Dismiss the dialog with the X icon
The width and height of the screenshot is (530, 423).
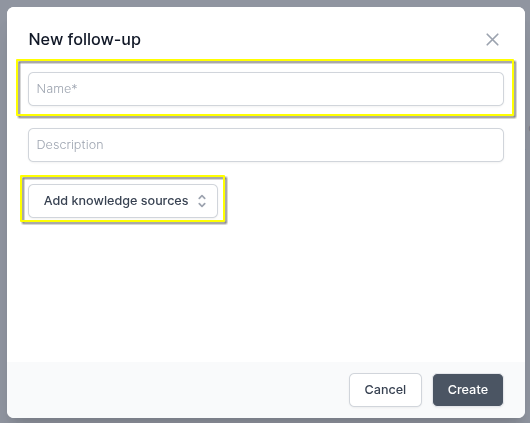coord(492,40)
